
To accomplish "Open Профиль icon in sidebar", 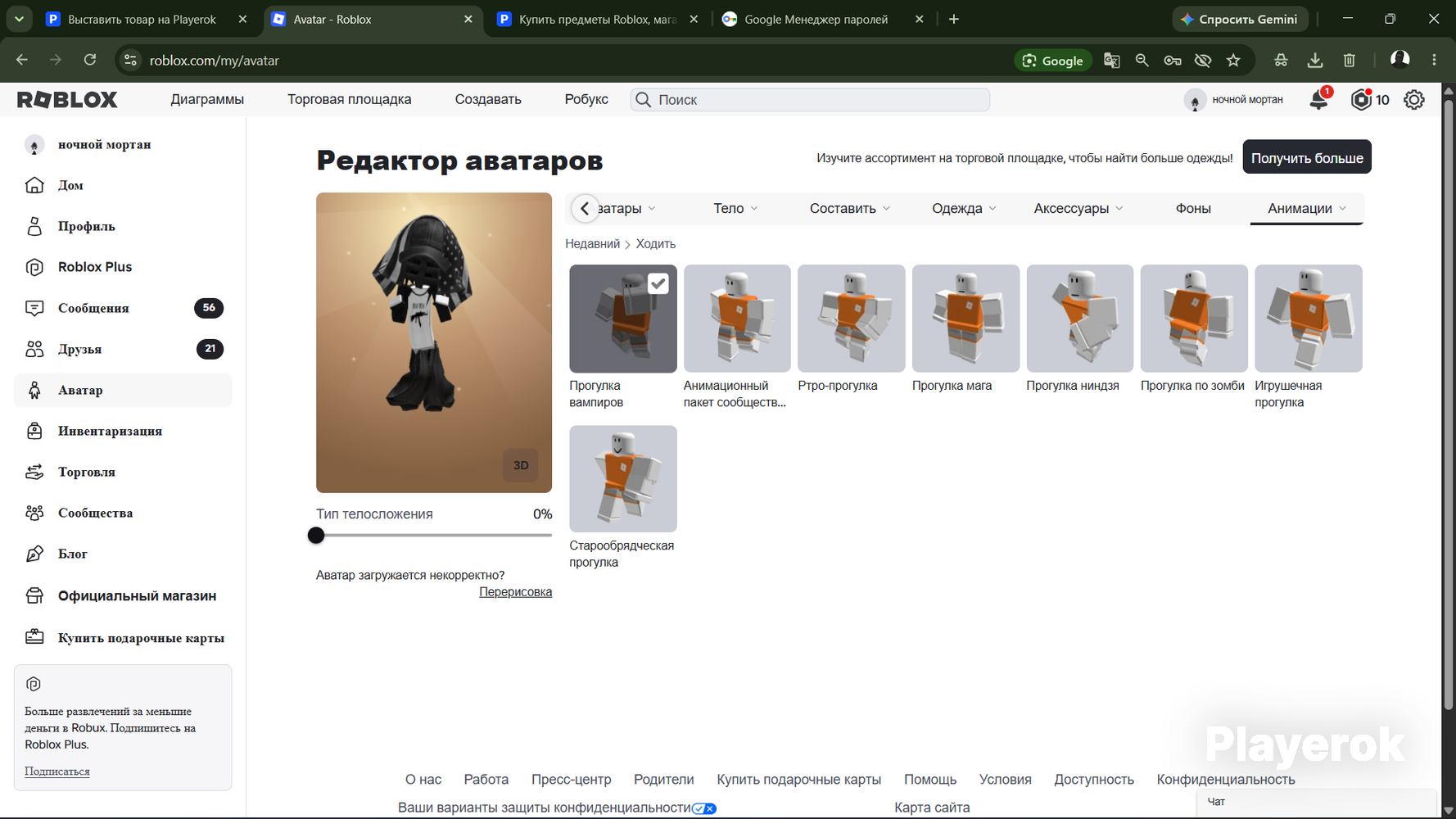I will click(x=34, y=226).
